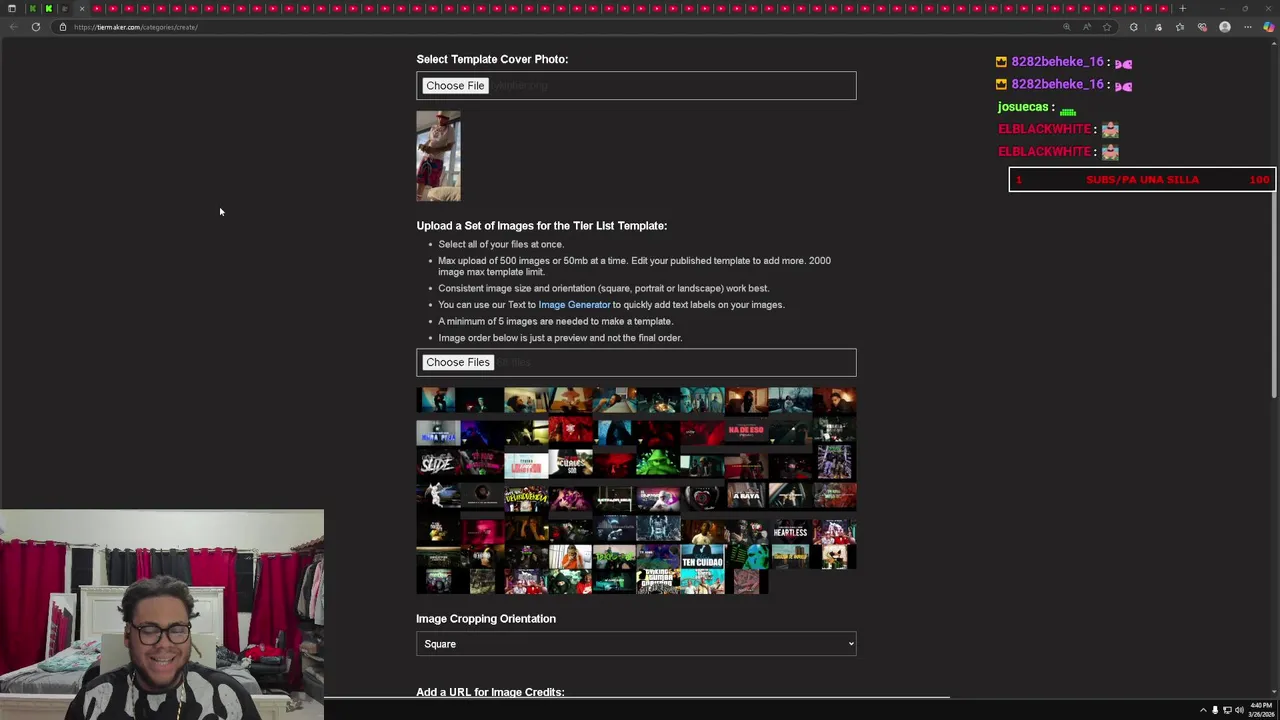
Task: Click the uploaded cover photo preview
Action: 438,156
